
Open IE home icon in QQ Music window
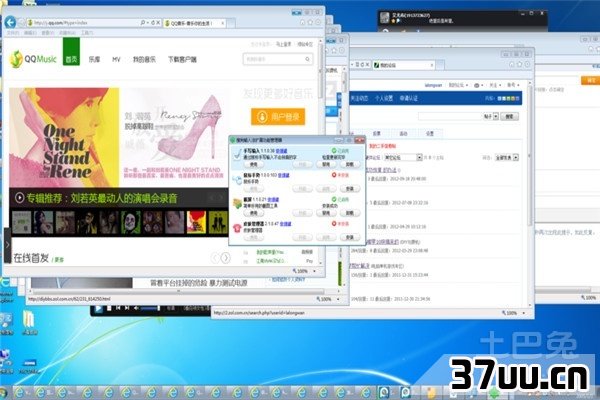[302, 23]
